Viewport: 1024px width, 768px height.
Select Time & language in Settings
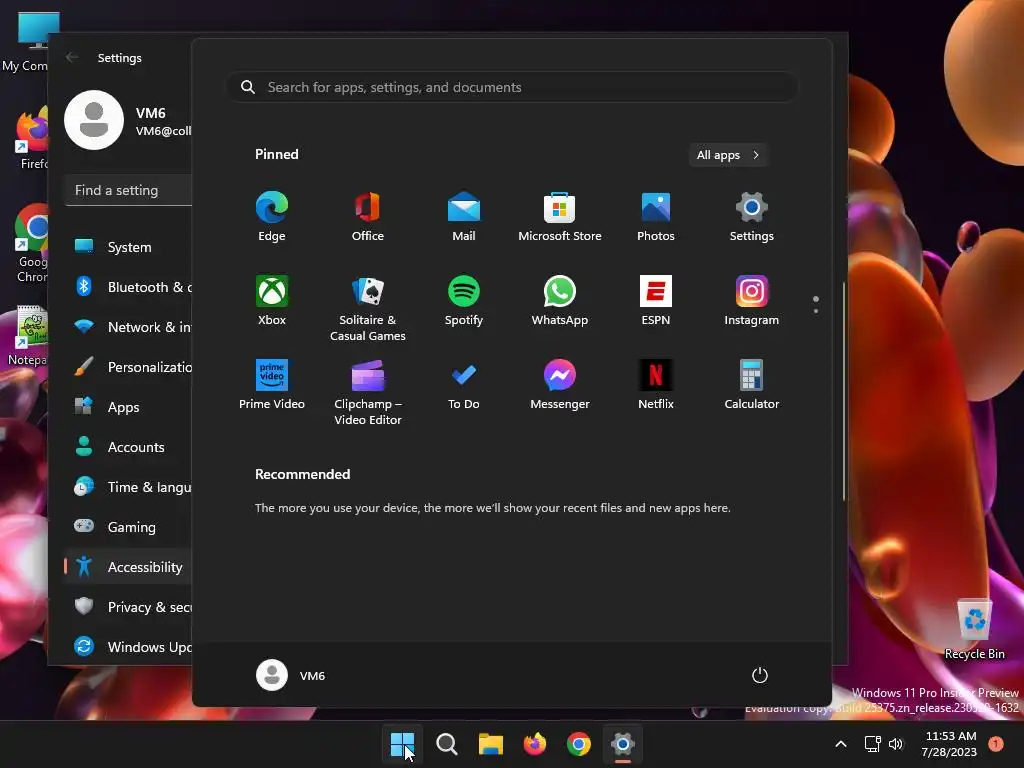pos(128,487)
